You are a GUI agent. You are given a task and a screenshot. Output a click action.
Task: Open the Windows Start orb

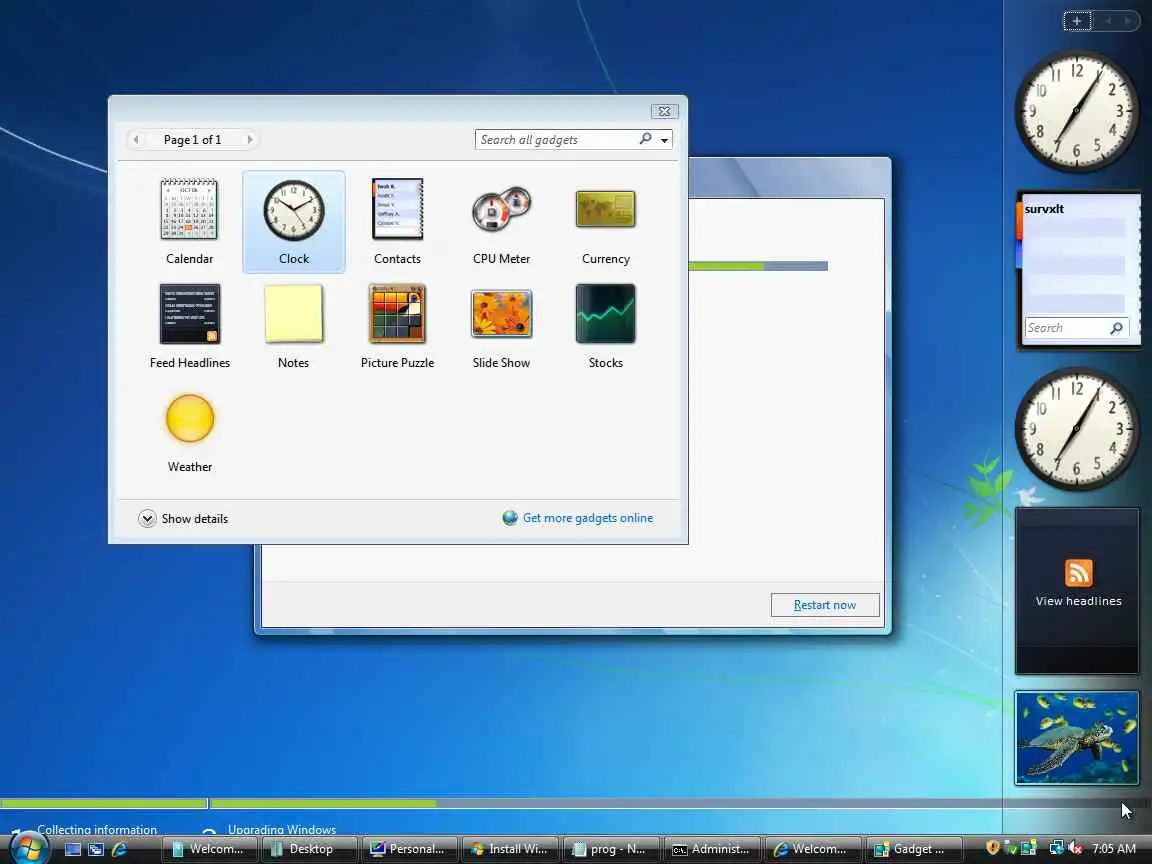pyautogui.click(x=28, y=848)
